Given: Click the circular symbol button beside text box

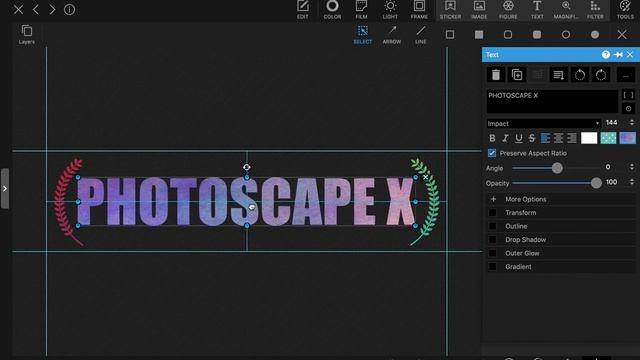Looking at the screenshot, I should [x=628, y=109].
